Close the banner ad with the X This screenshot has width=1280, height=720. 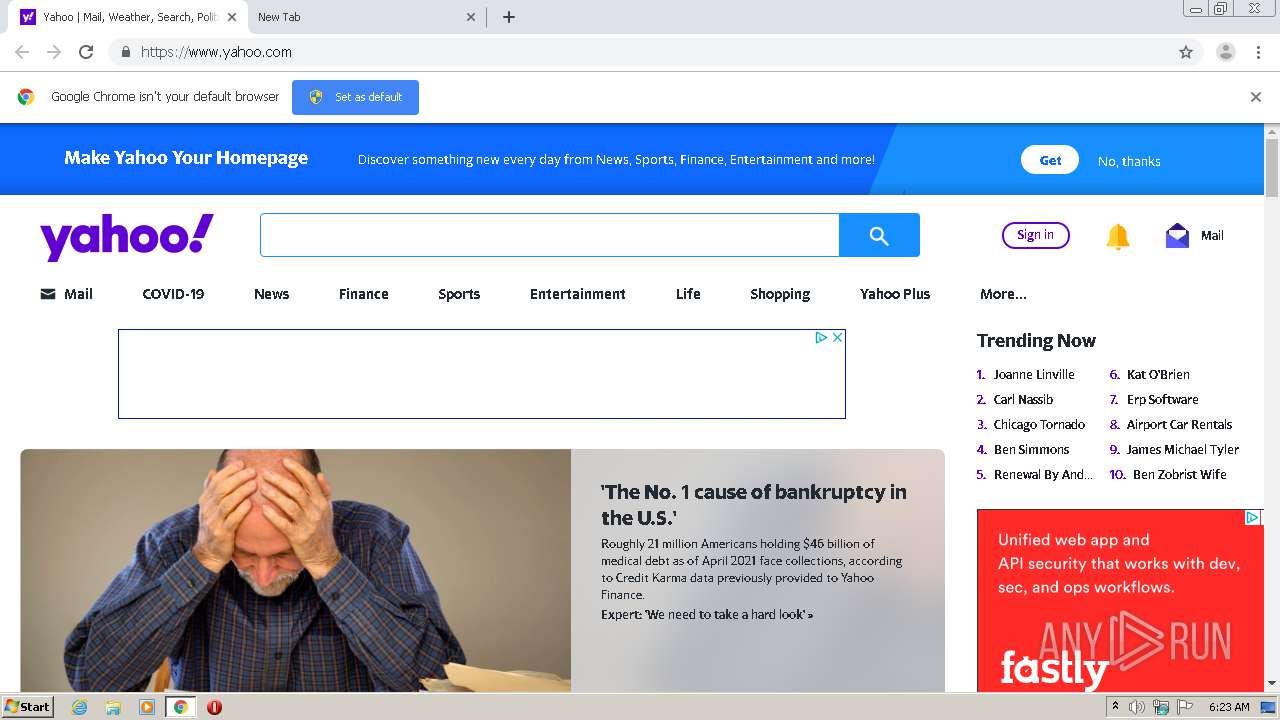(x=838, y=338)
